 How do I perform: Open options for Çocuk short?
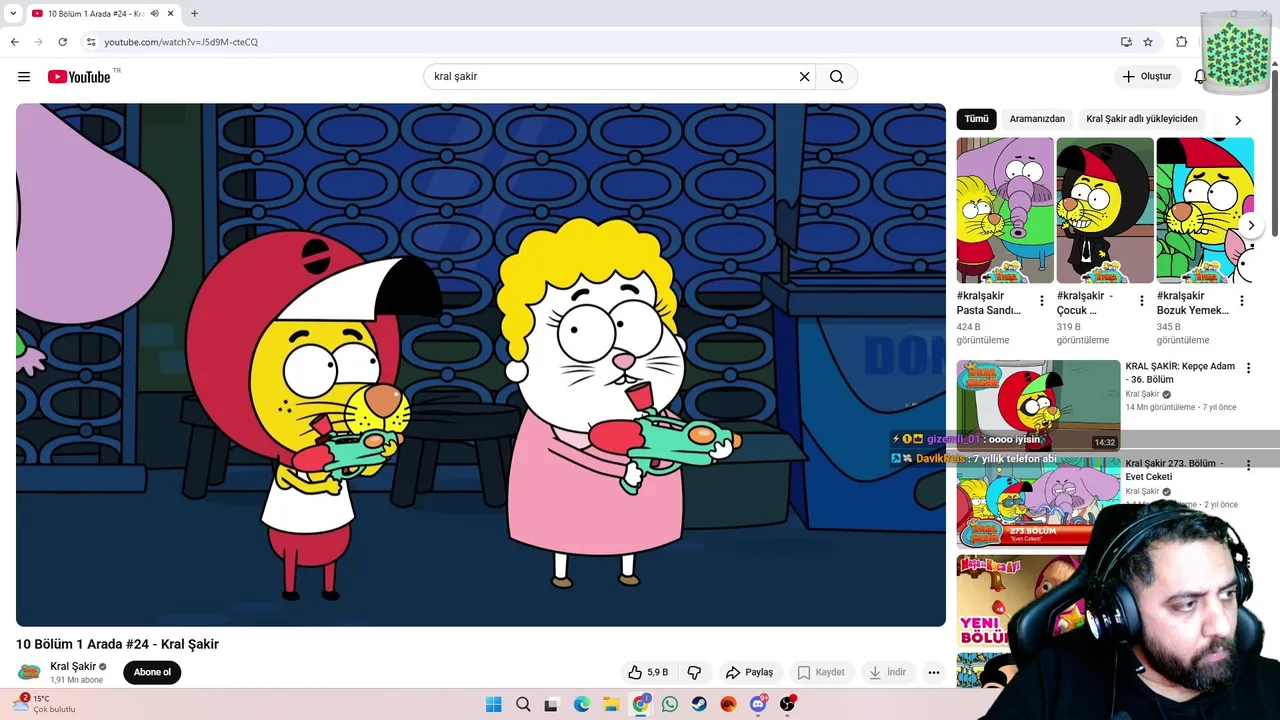(x=1142, y=301)
